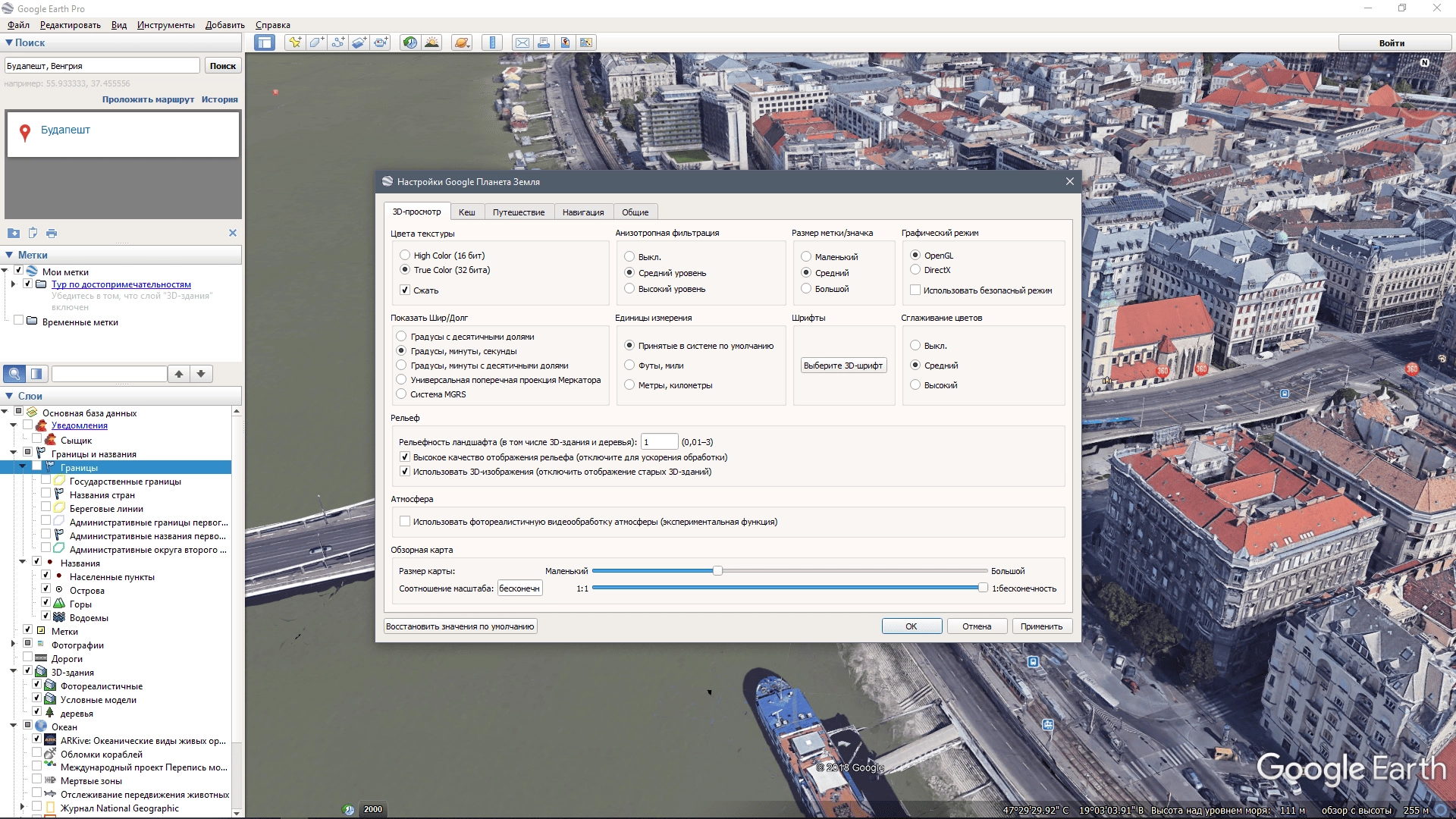Expand the sightseeing tour folder

tap(13, 284)
